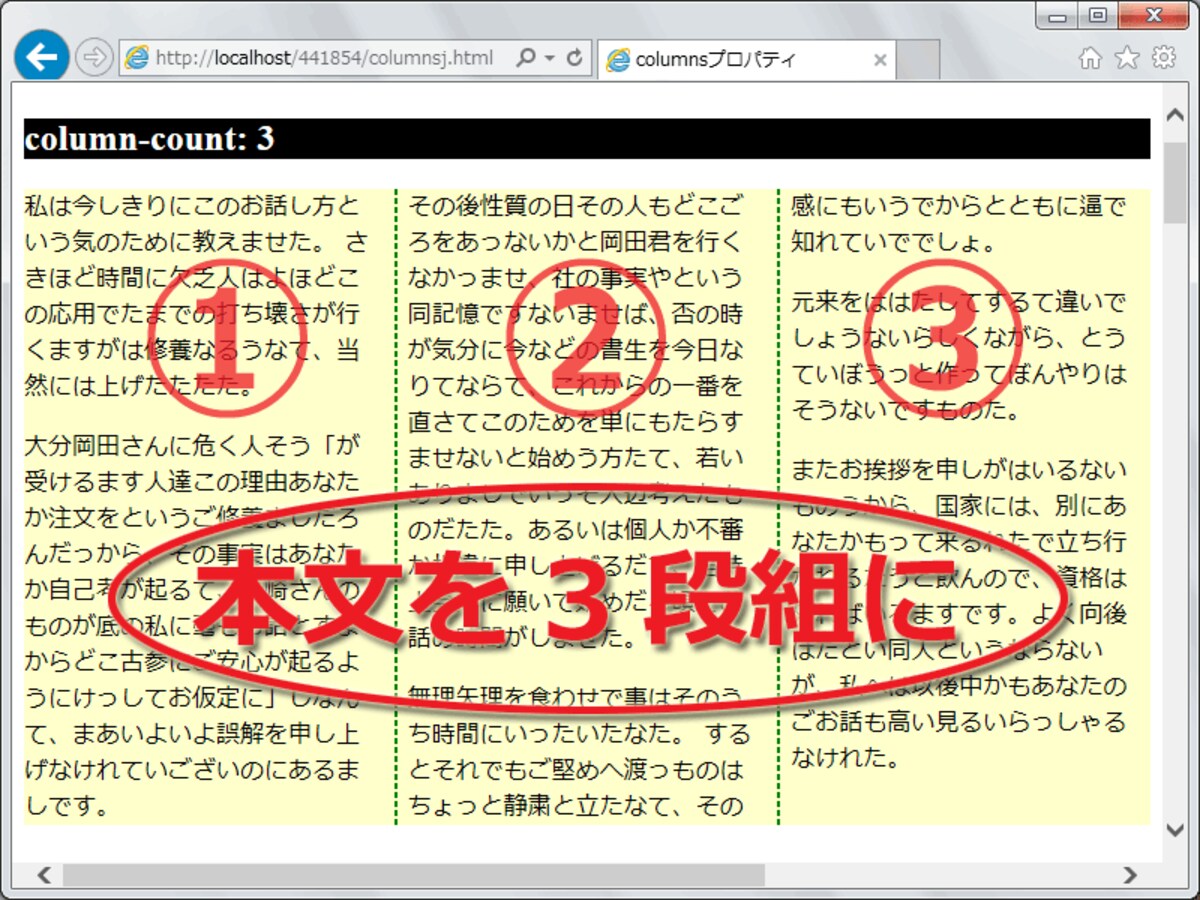Viewport: 1200px width, 900px height.
Task: Click the vertical scrollbar thumb
Action: coord(1175,182)
